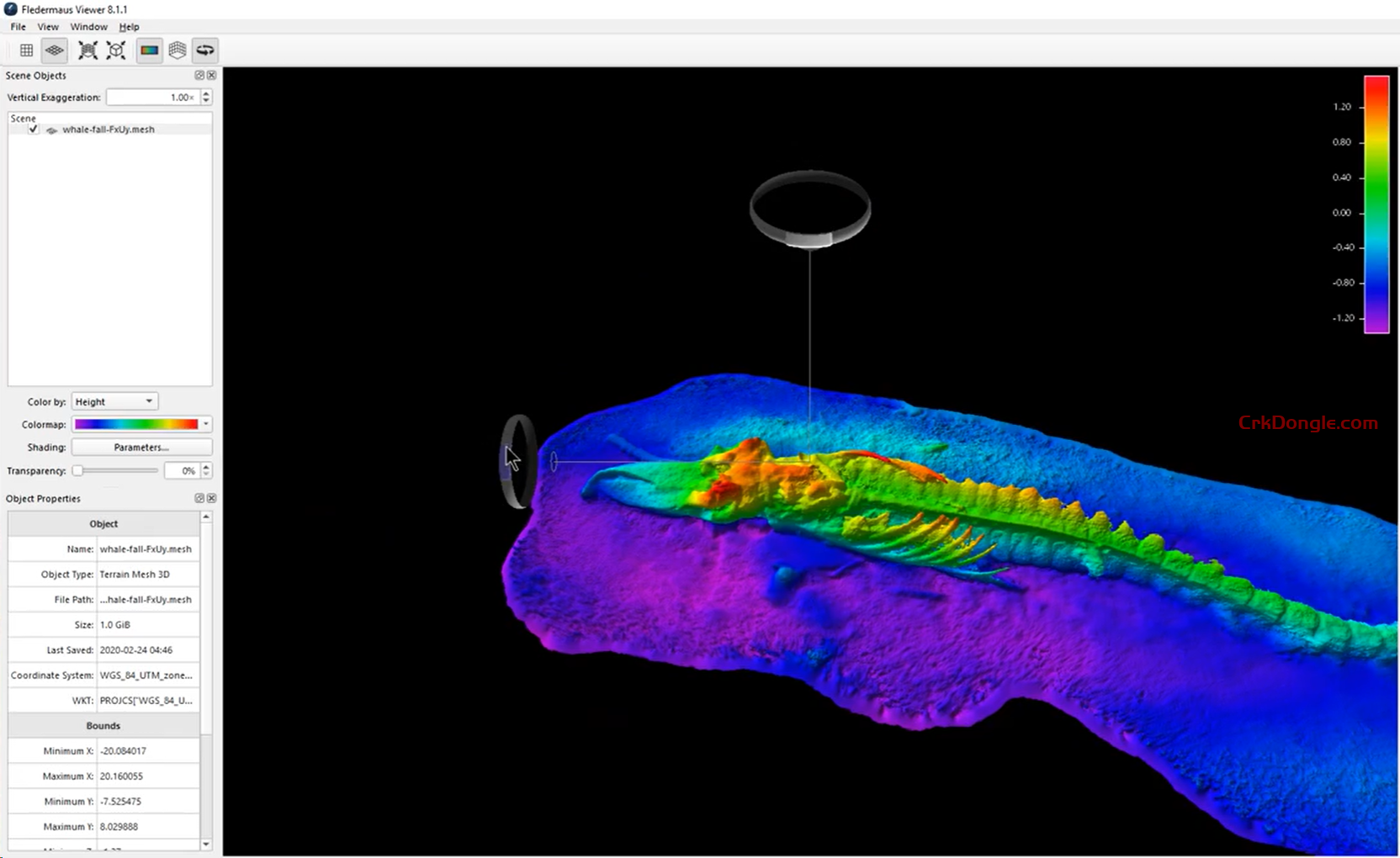Click the zoom-to-fit scene toolbar icon
The width and height of the screenshot is (1400, 858).
[x=87, y=50]
